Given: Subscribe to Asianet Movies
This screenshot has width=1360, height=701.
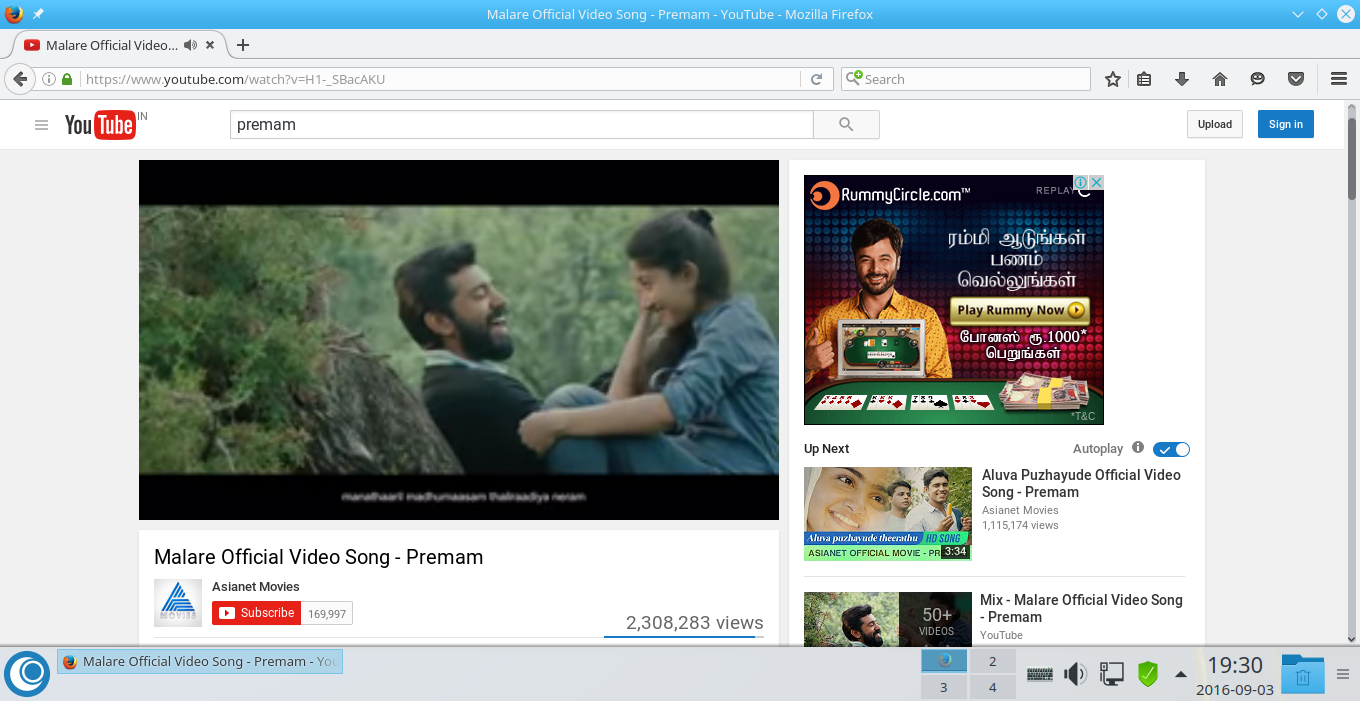Looking at the screenshot, I should 256,613.
